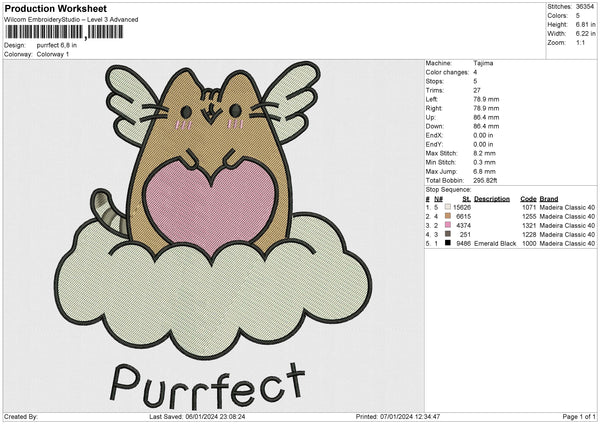Click the Max Stitch value '8.2 mm'
This screenshot has width=600, height=424.
pos(484,153)
